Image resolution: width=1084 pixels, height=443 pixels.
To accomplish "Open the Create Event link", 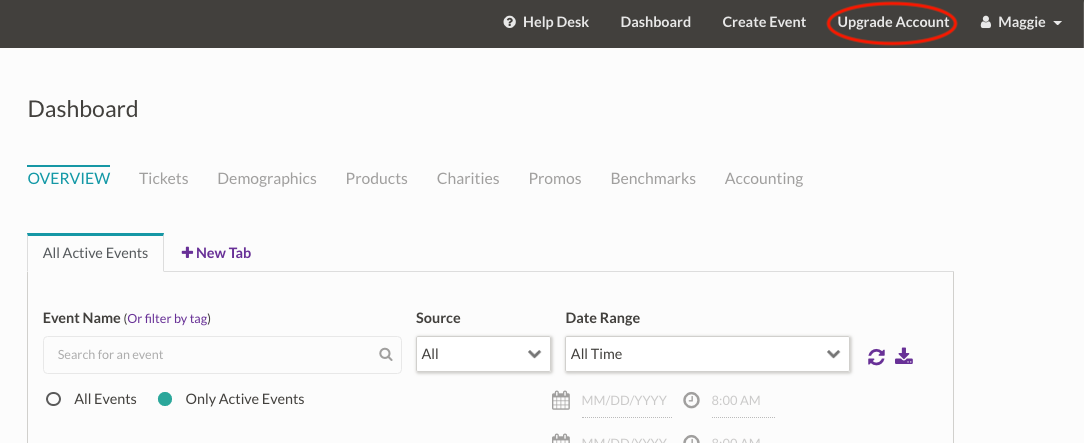I will 764,22.
